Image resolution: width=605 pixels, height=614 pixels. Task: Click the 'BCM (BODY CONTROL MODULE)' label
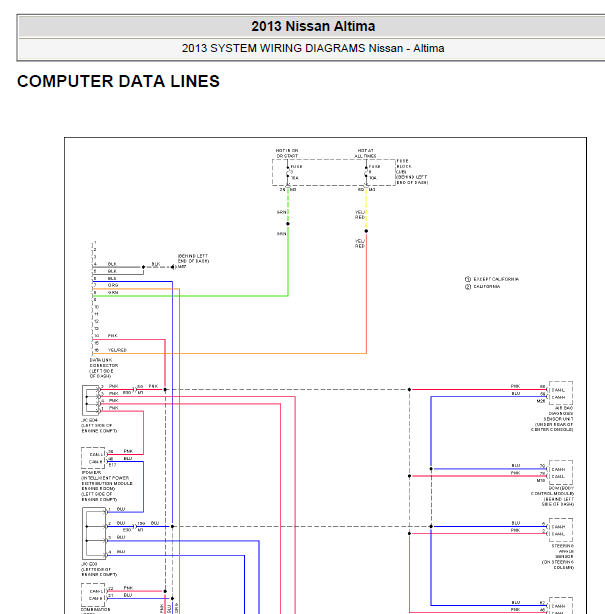[x=552, y=496]
